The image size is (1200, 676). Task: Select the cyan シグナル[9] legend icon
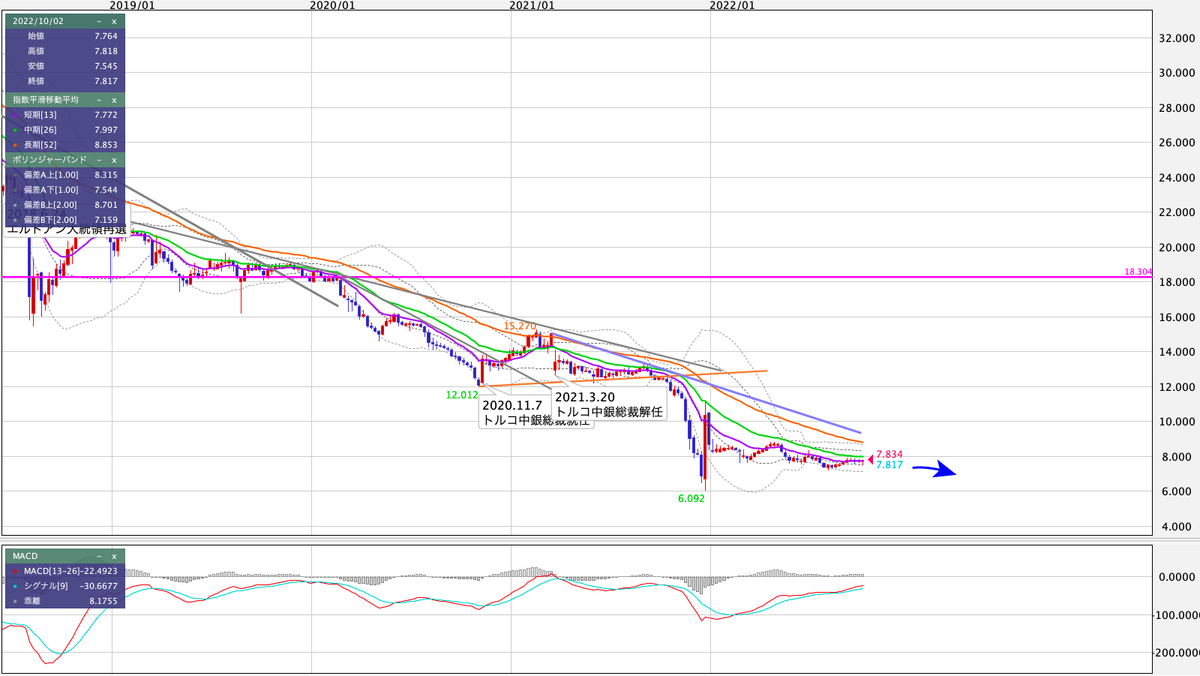point(14,585)
